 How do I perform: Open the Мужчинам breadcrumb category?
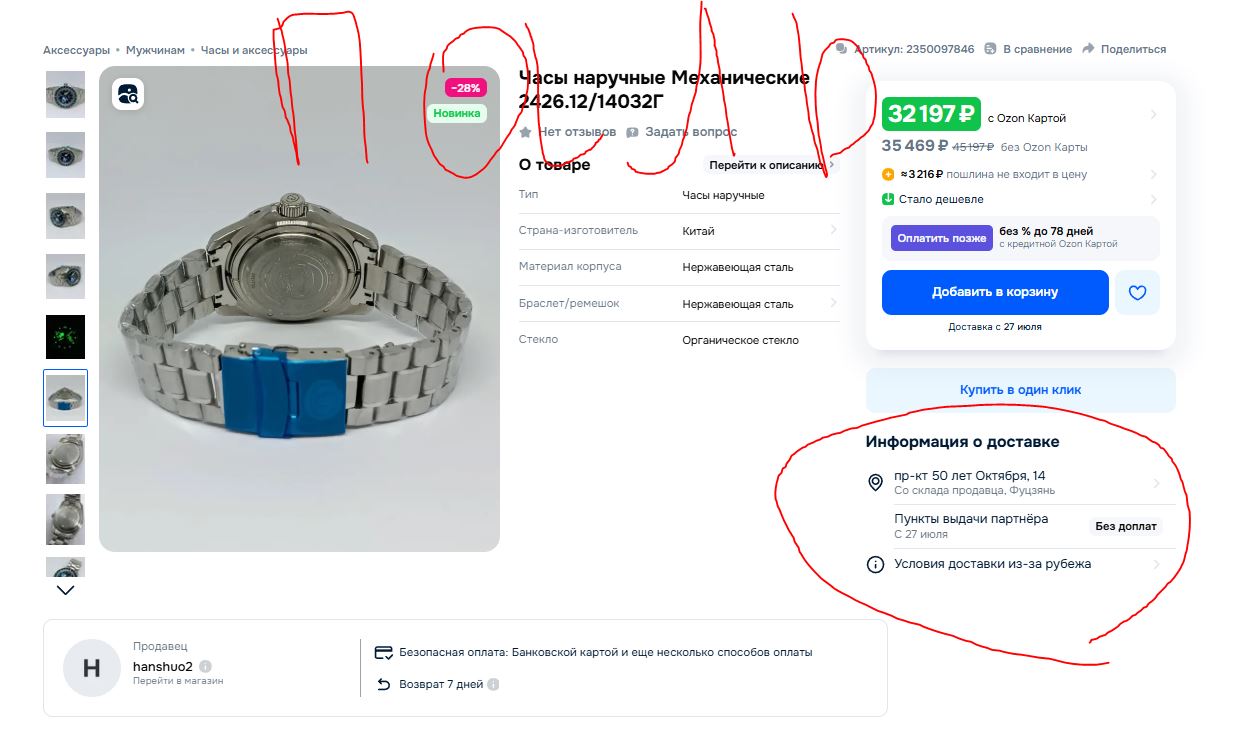(155, 50)
